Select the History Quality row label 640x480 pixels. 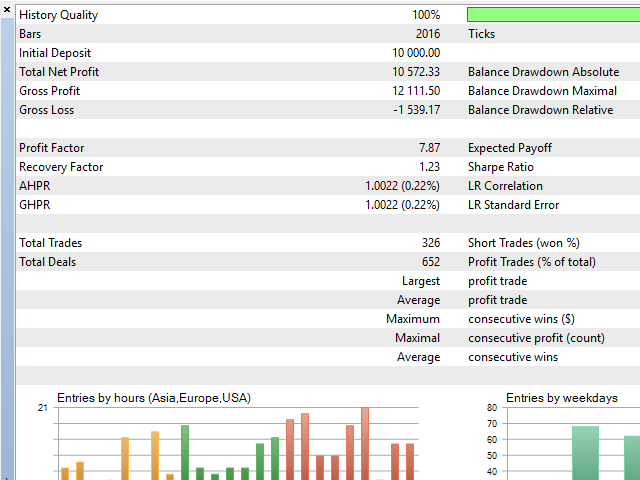(59, 15)
